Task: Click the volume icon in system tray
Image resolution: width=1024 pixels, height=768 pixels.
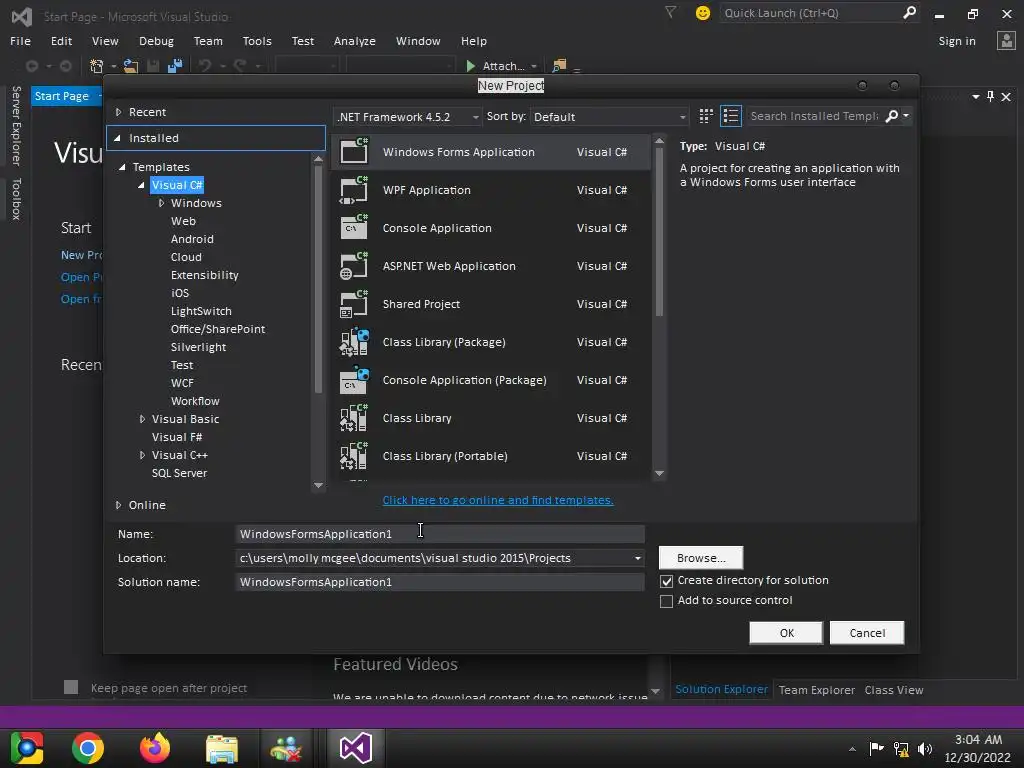Action: 925,749
